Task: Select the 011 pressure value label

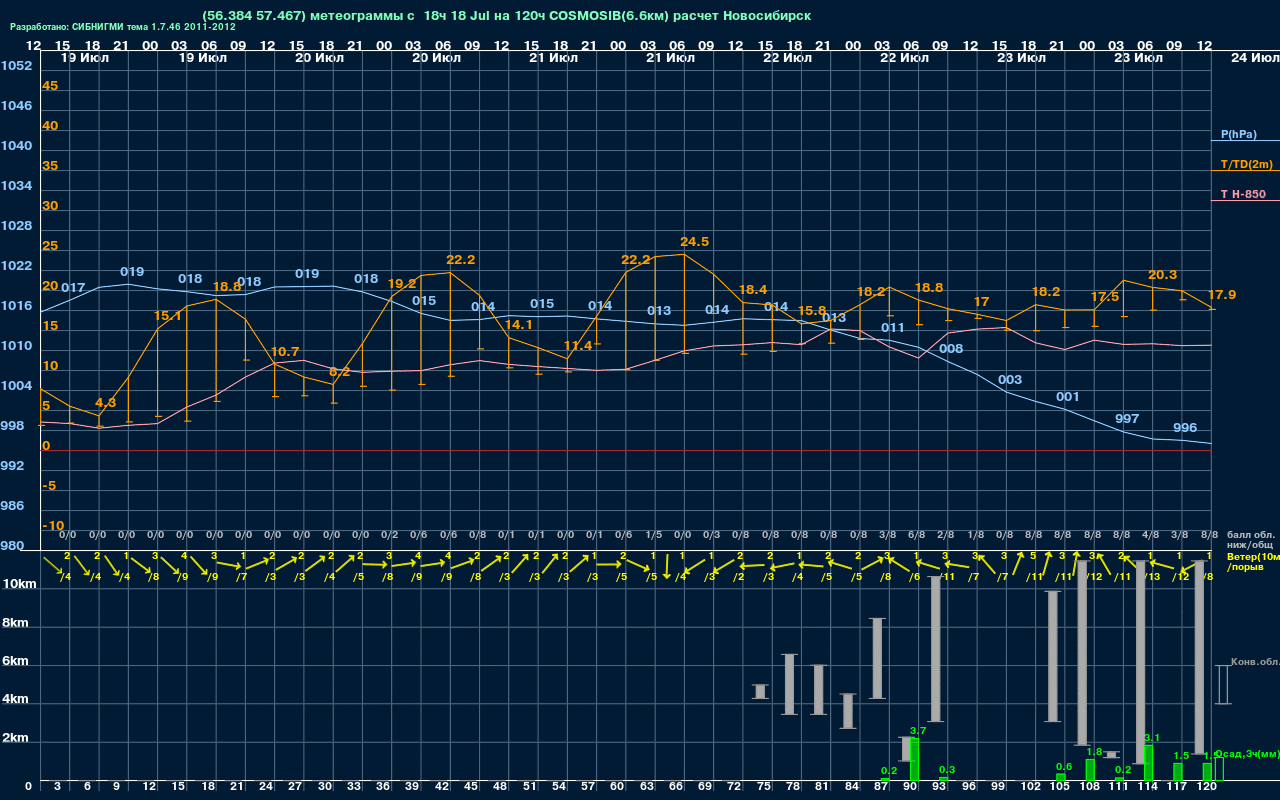Action: coord(893,328)
